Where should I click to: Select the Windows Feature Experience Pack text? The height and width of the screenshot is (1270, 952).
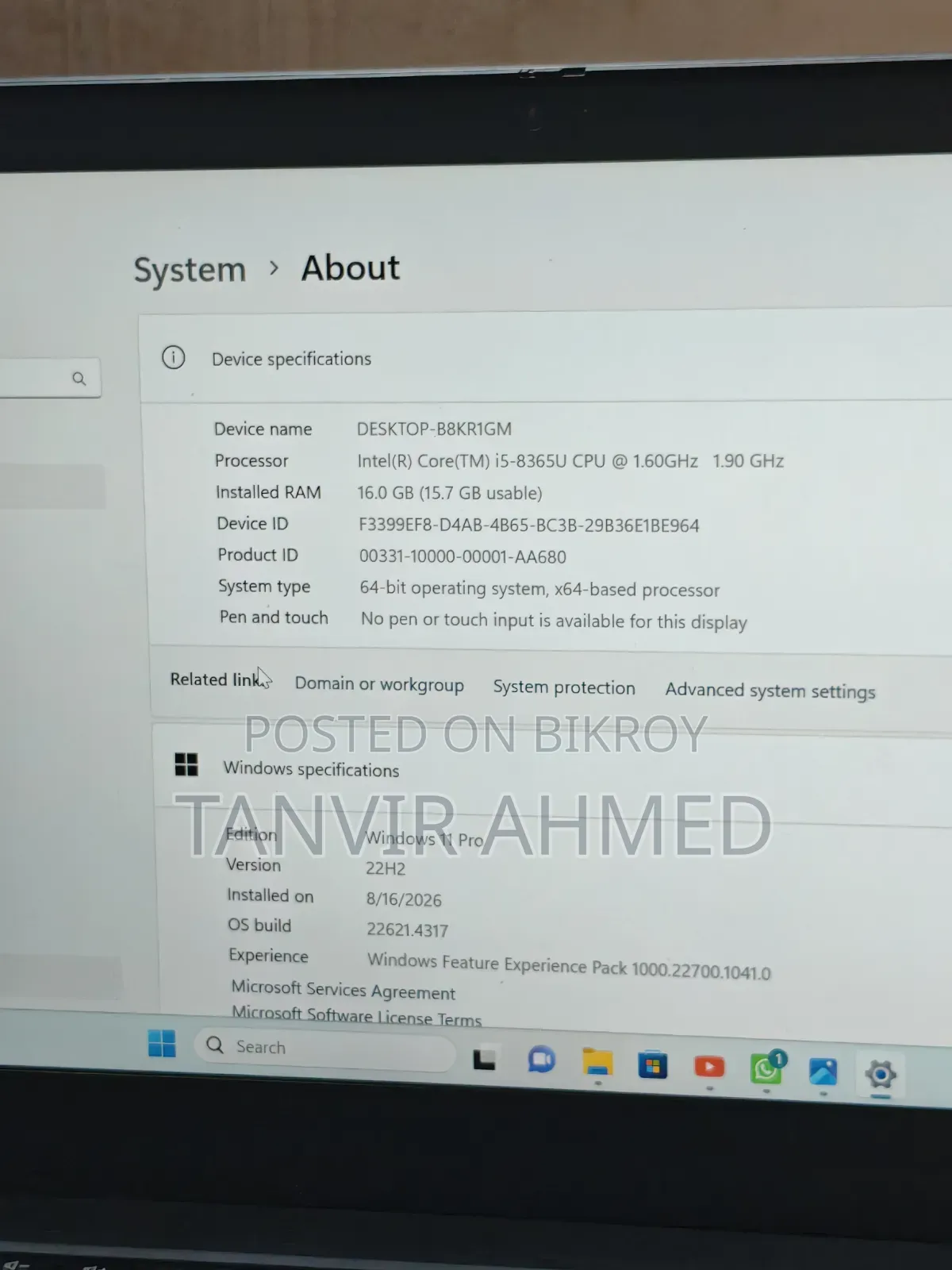569,966
